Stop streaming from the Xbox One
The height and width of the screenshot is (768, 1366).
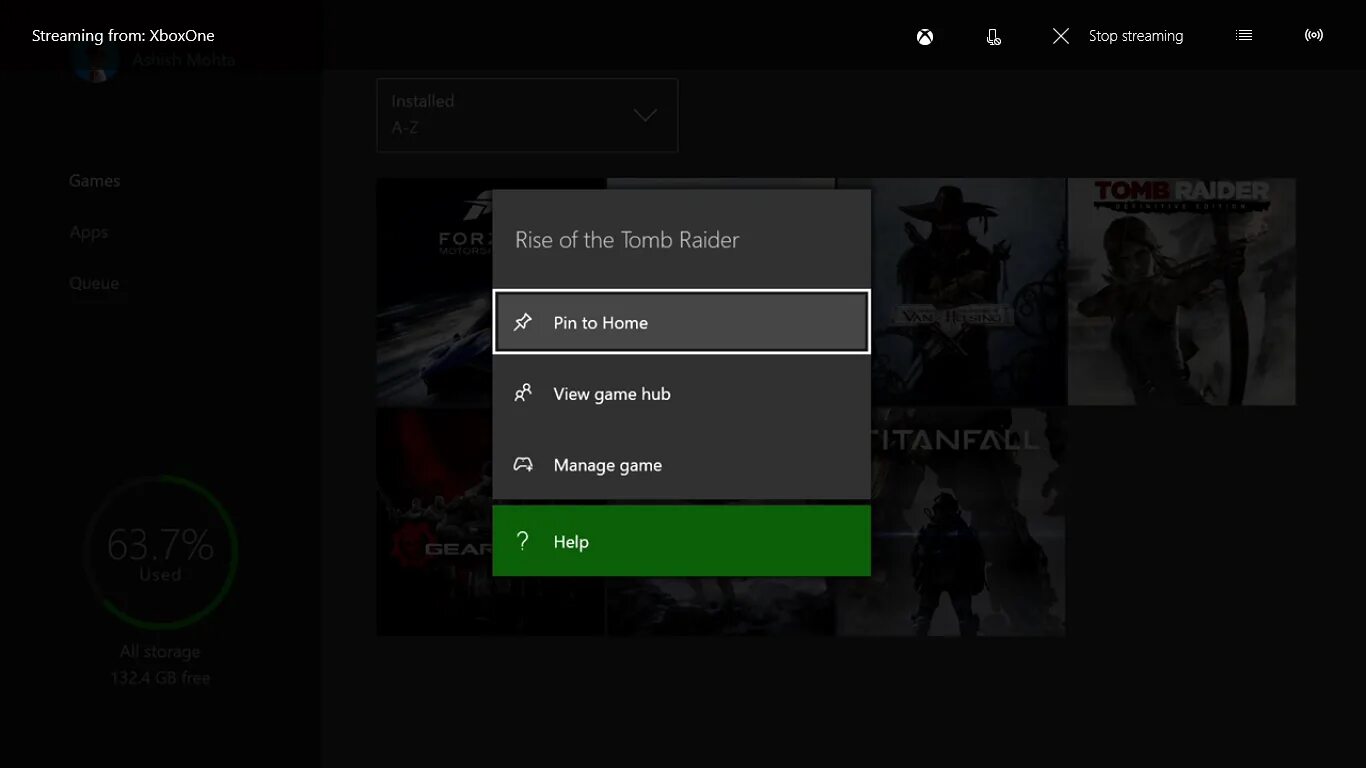click(x=1135, y=36)
